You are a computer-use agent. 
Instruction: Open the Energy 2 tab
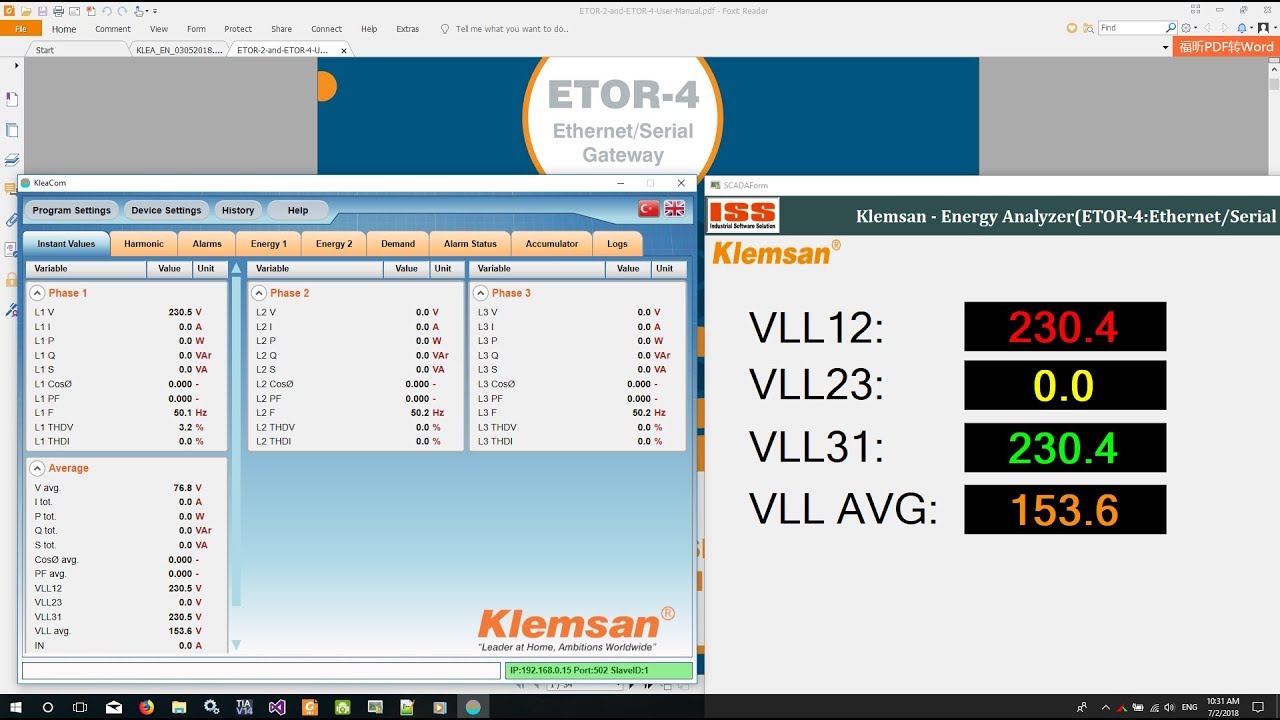click(334, 244)
